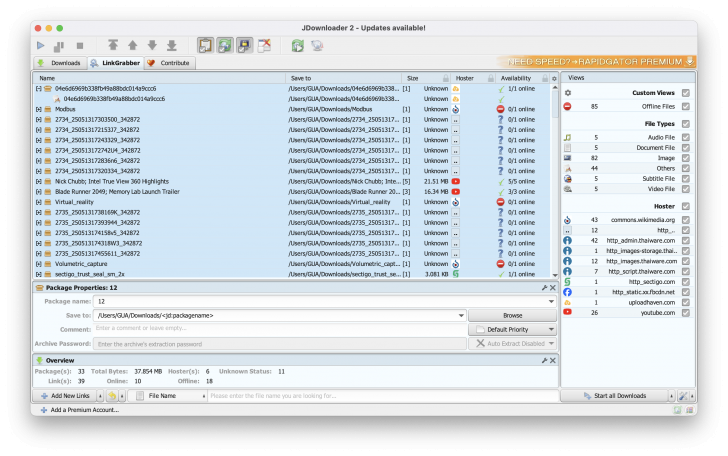
Task: Select the 2735_25051317455611_342872 package row
Action: click(x=292, y=254)
